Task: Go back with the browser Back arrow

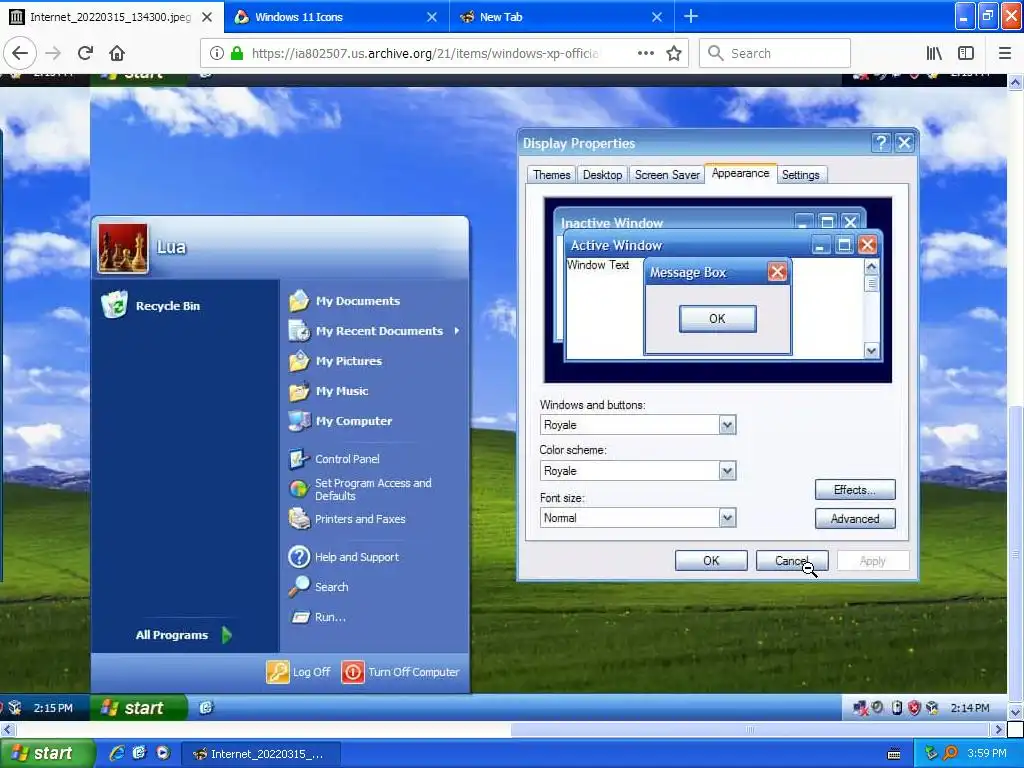Action: [20, 53]
